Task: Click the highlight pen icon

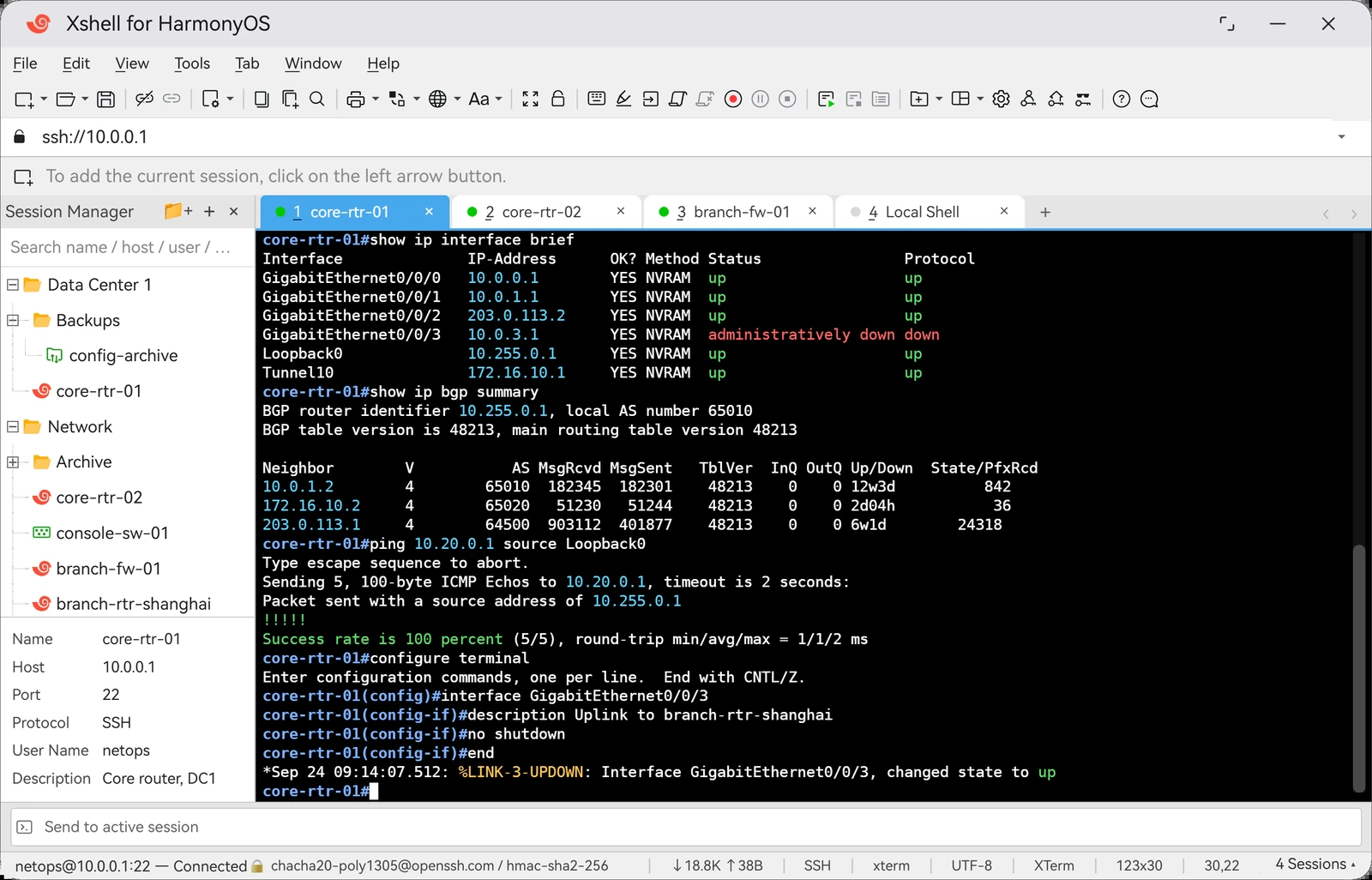Action: [623, 99]
